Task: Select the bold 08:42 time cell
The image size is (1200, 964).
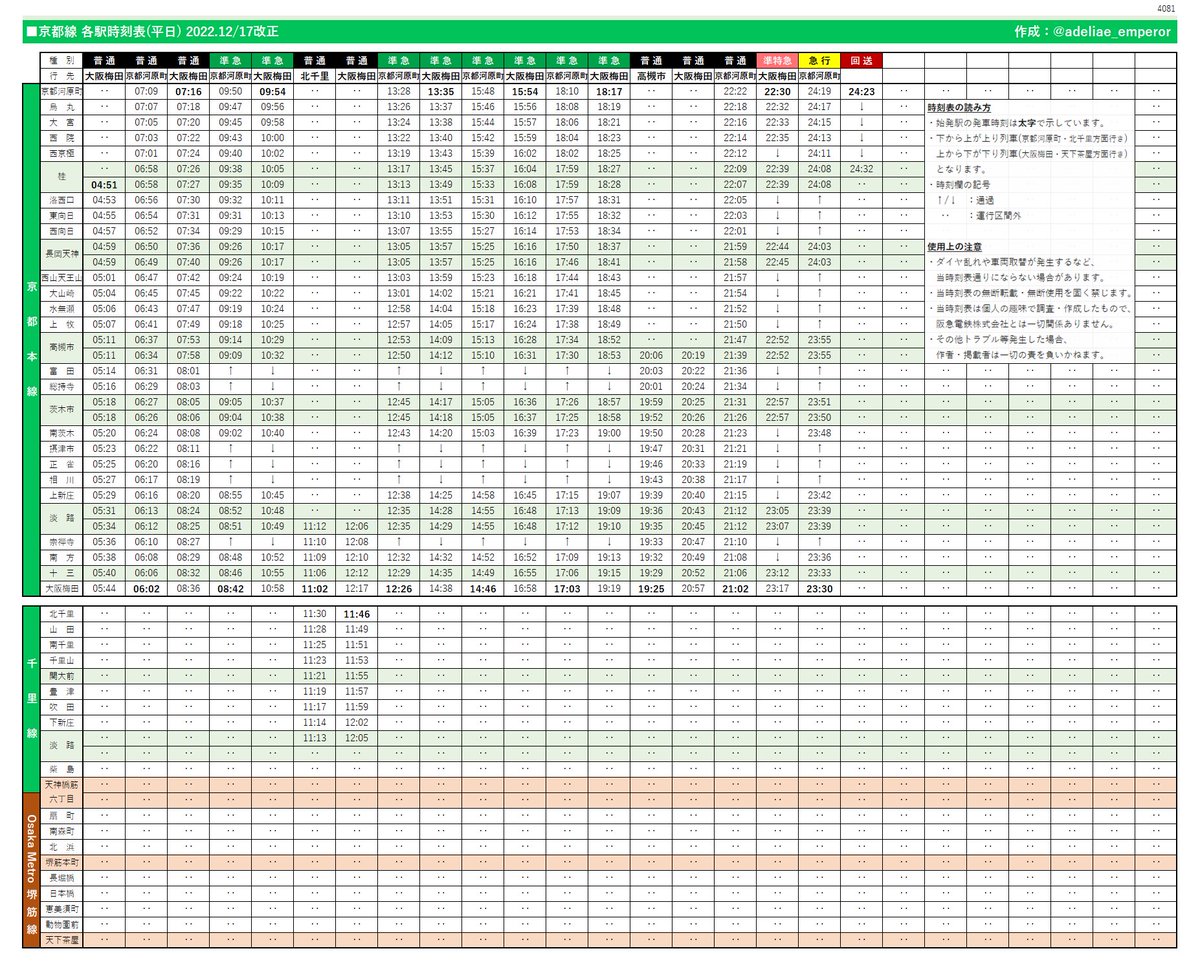Action: click(x=230, y=590)
